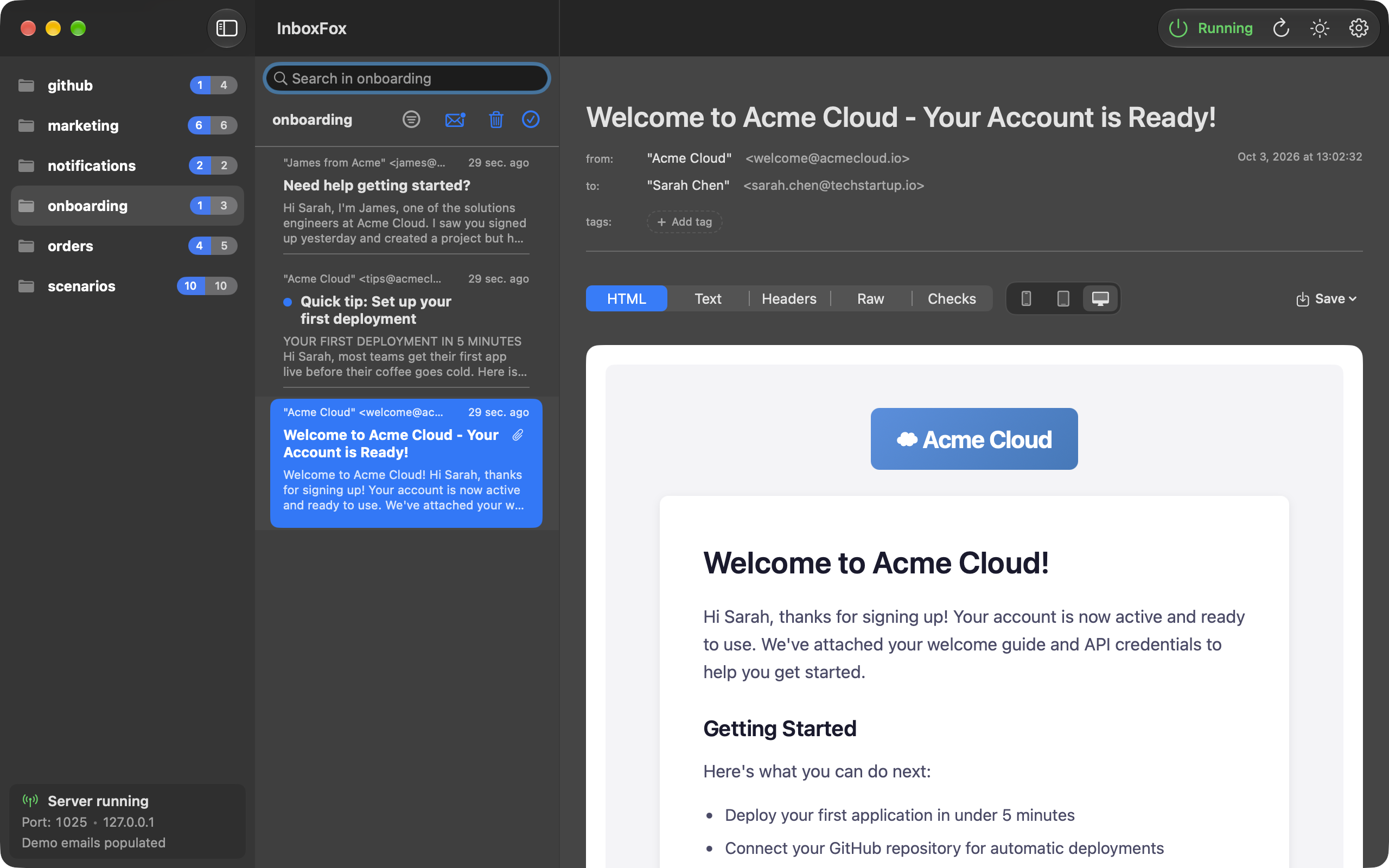Open the filter messages icon
Viewport: 1389px width, 868px height.
click(x=411, y=119)
